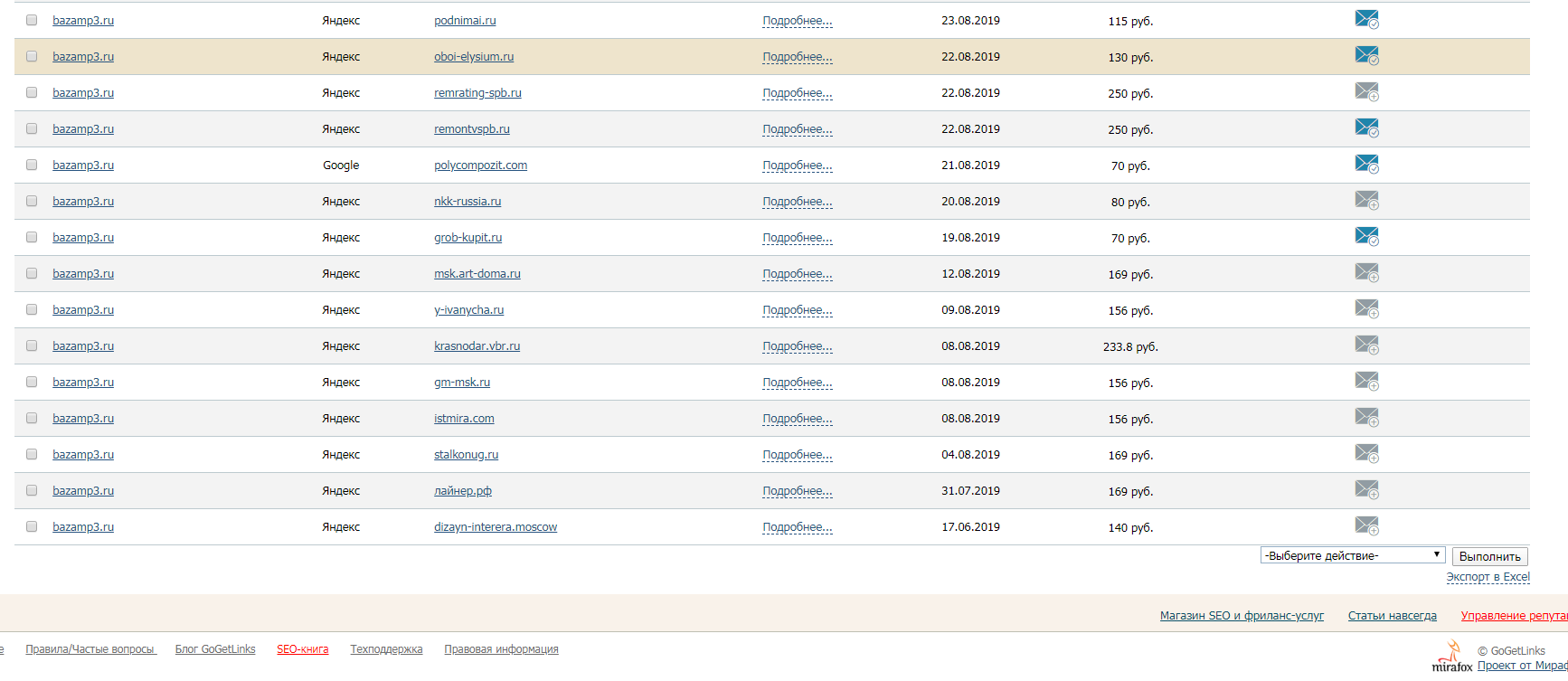Screen dimensions: 1568x681
Task: Open the Выберите действие dropdown
Action: coord(1353,555)
